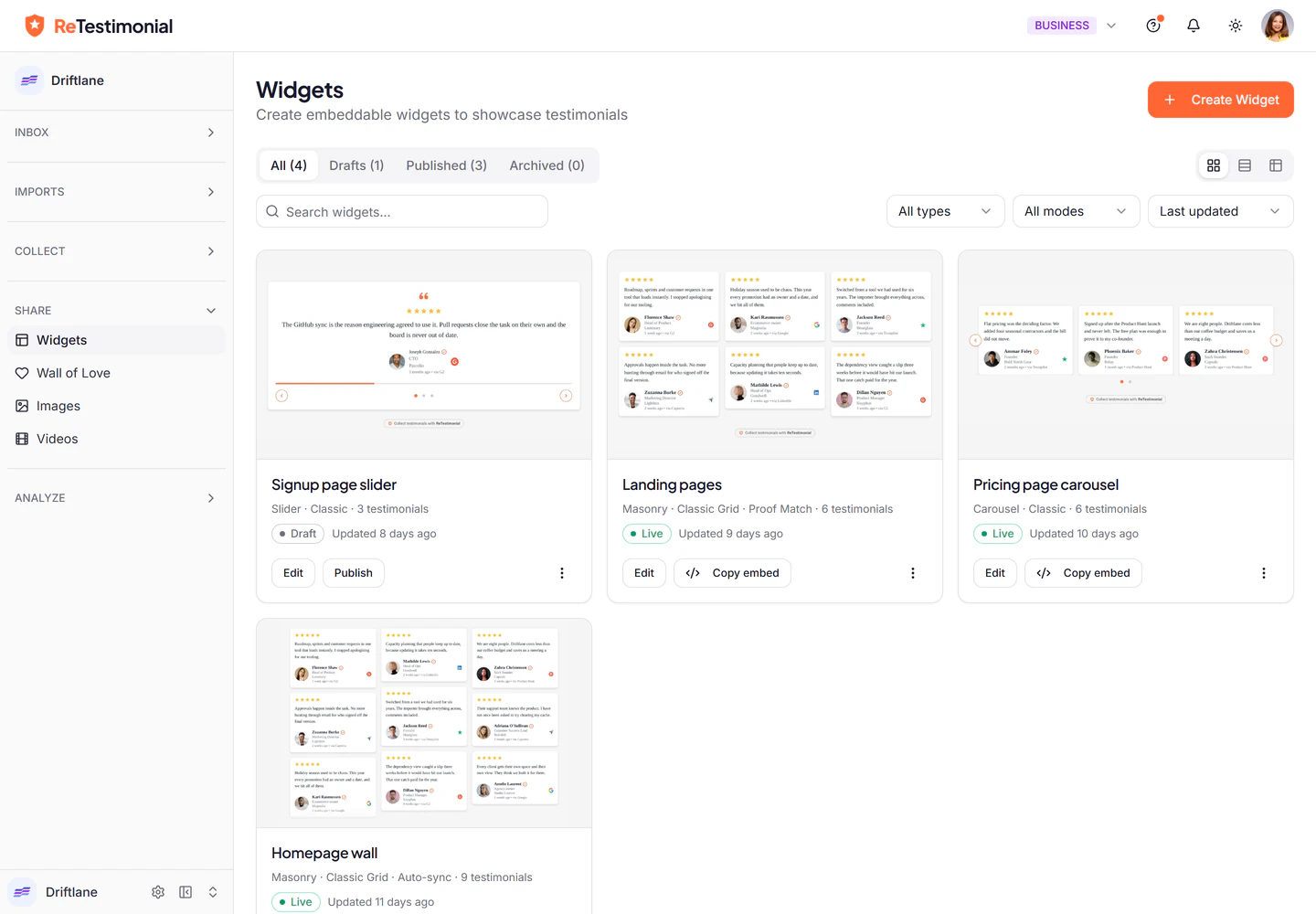Expand the ANALYZE section

(x=116, y=498)
